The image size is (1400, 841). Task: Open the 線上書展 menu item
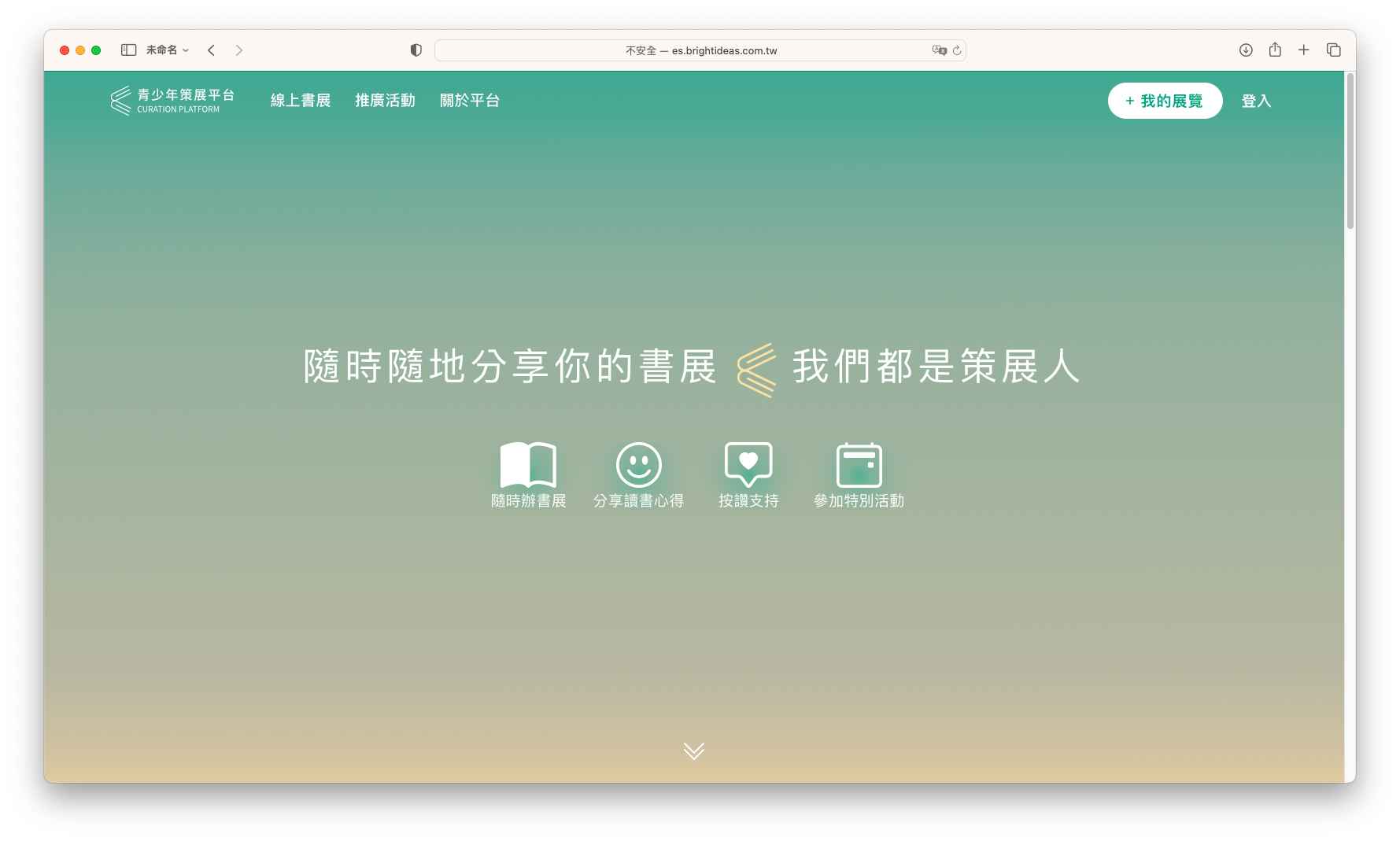[301, 101]
